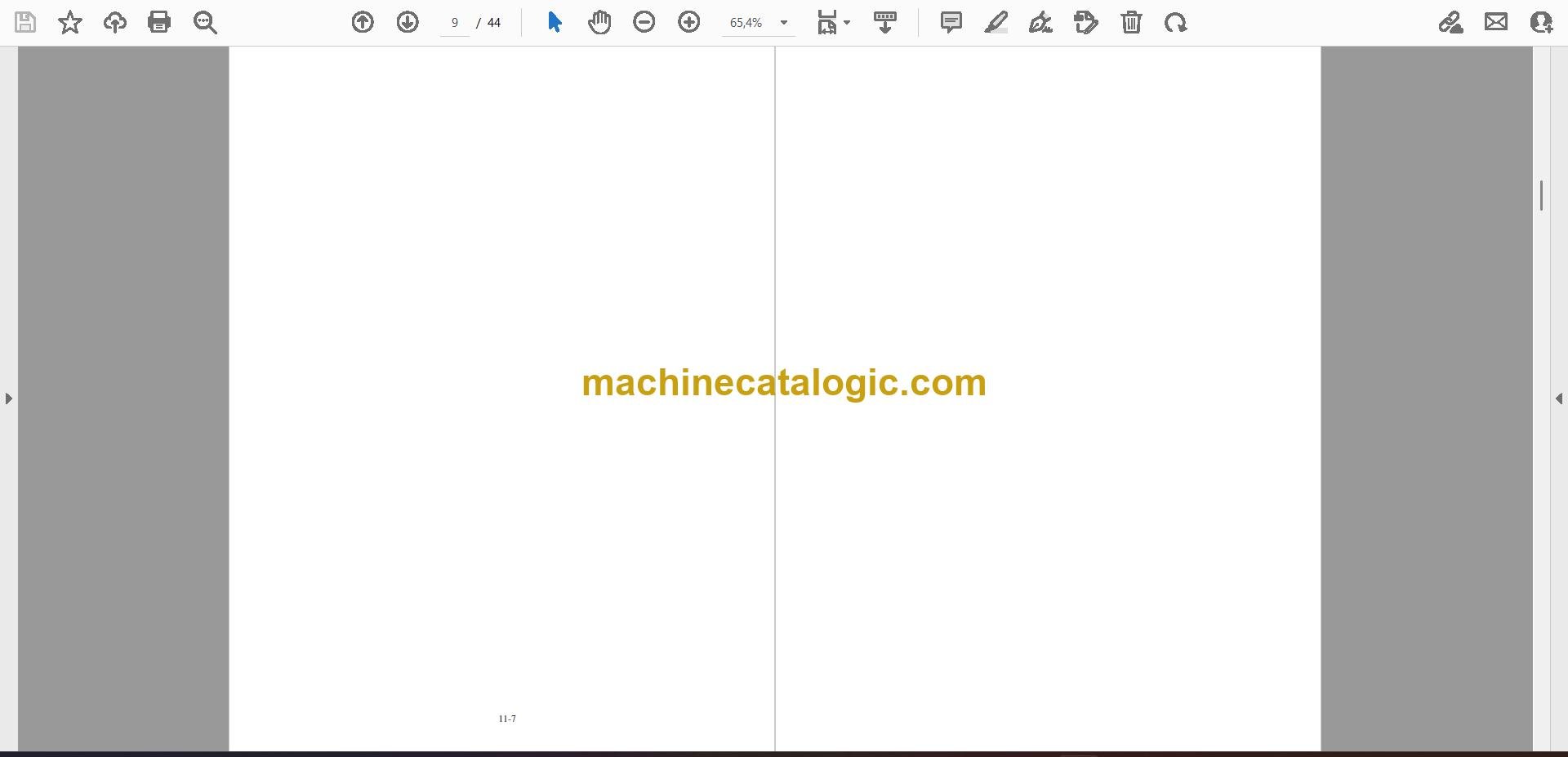1568x757 pixels.
Task: Print the document
Action: tap(159, 22)
